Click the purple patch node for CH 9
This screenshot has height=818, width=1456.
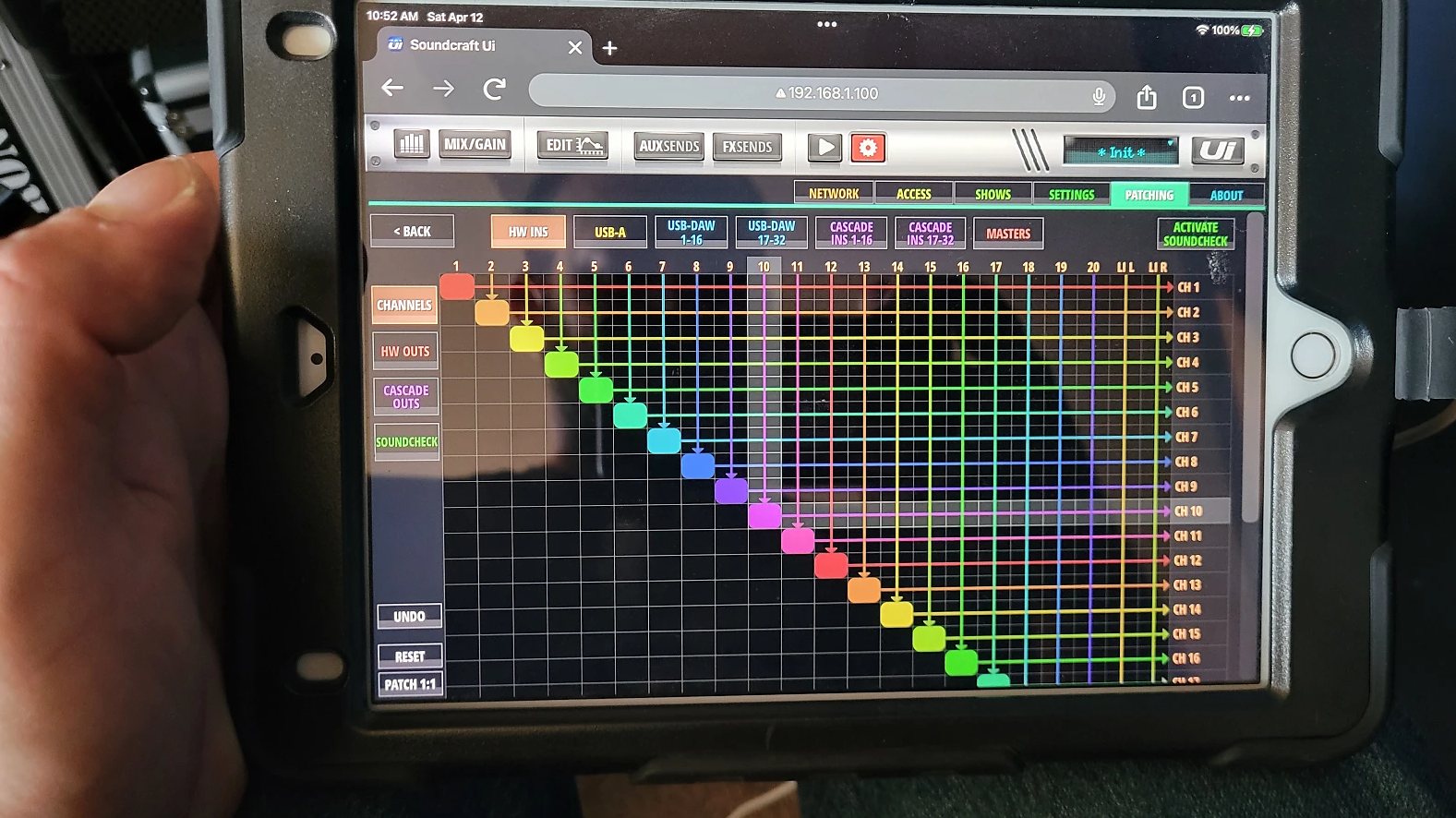pos(731,490)
